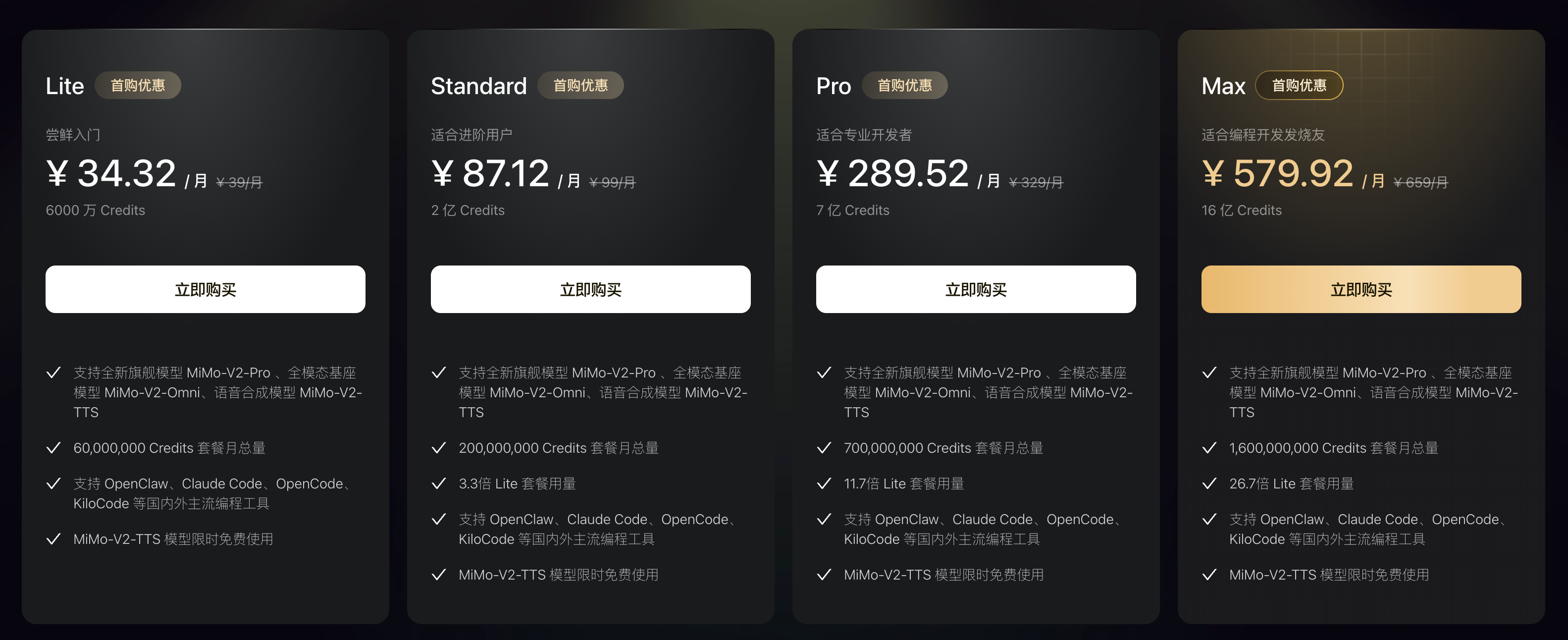Click the Lite plan 立即购买 button
The width and height of the screenshot is (1568, 640).
pos(205,289)
